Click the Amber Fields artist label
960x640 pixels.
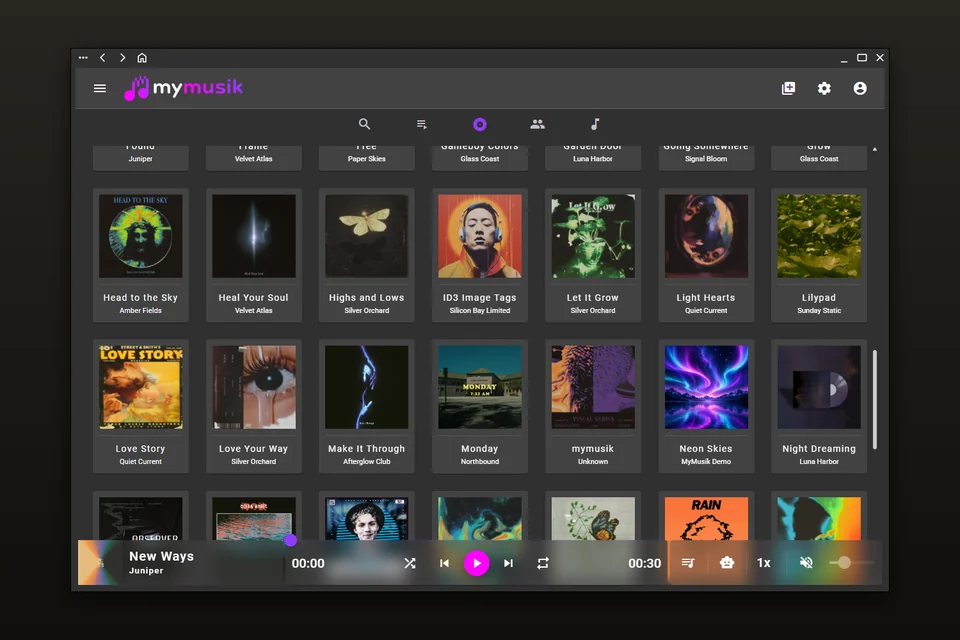[x=140, y=311]
